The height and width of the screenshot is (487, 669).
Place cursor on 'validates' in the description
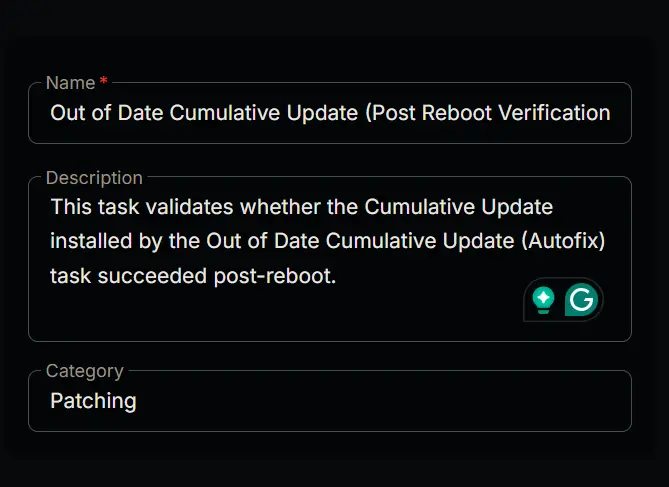tap(189, 207)
